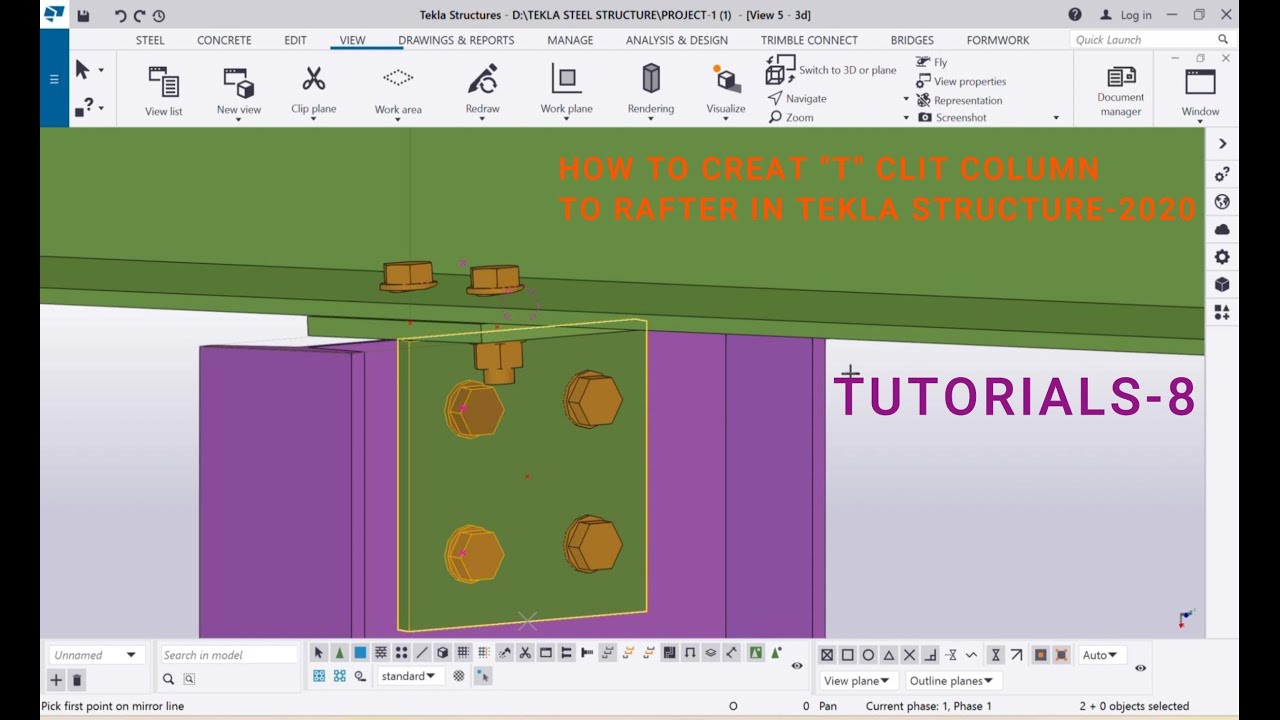Open the Unnamed filter dropdown
The image size is (1280, 720).
[95, 655]
